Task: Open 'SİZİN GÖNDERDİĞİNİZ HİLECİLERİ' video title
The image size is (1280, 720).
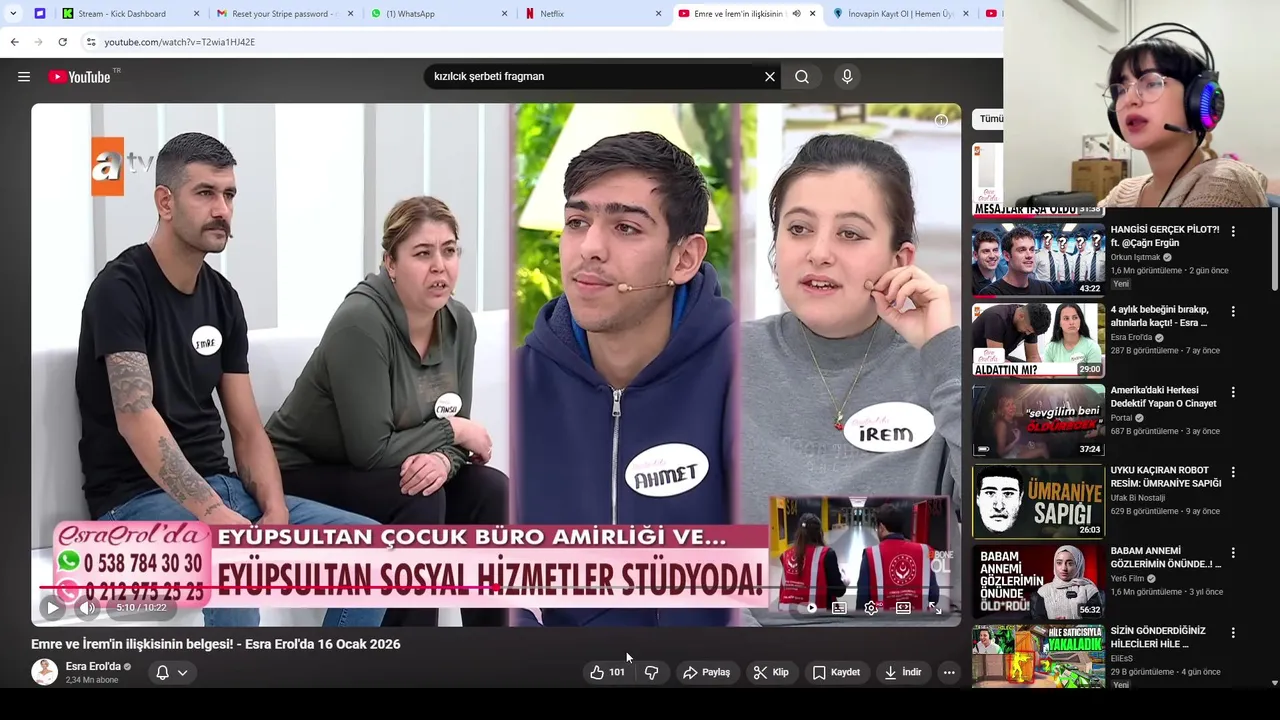Action: 1158,637
